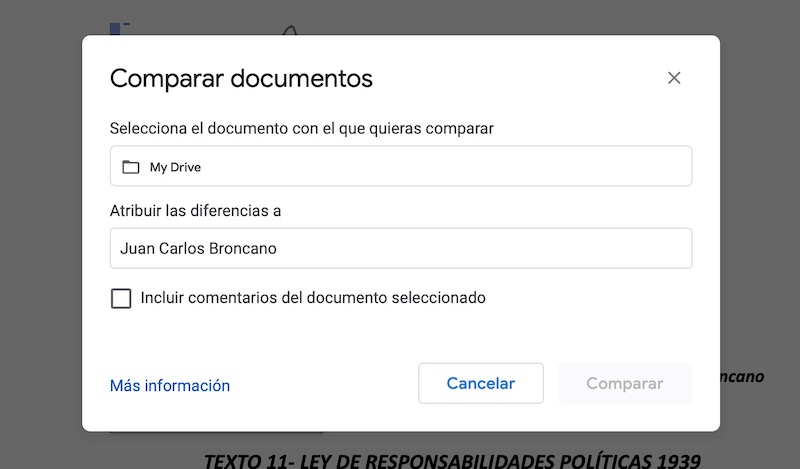Open the Más información link
800x469 pixels.
pyautogui.click(x=170, y=385)
